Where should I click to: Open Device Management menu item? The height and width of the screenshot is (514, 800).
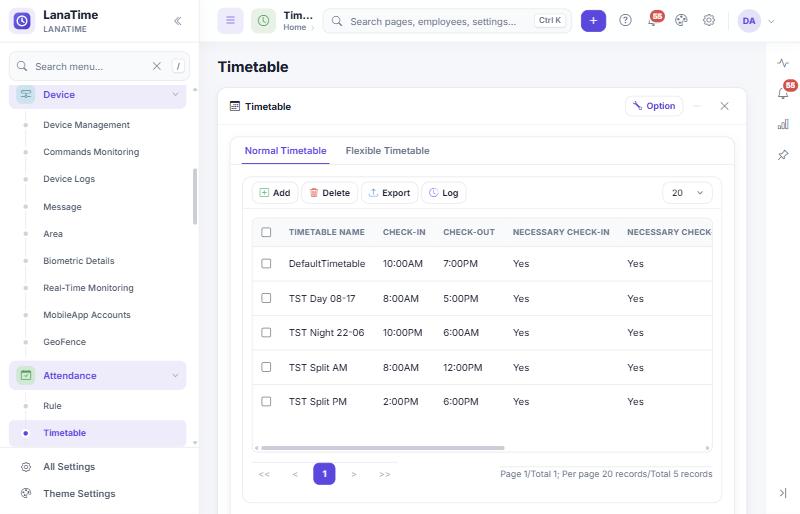pyautogui.click(x=86, y=125)
